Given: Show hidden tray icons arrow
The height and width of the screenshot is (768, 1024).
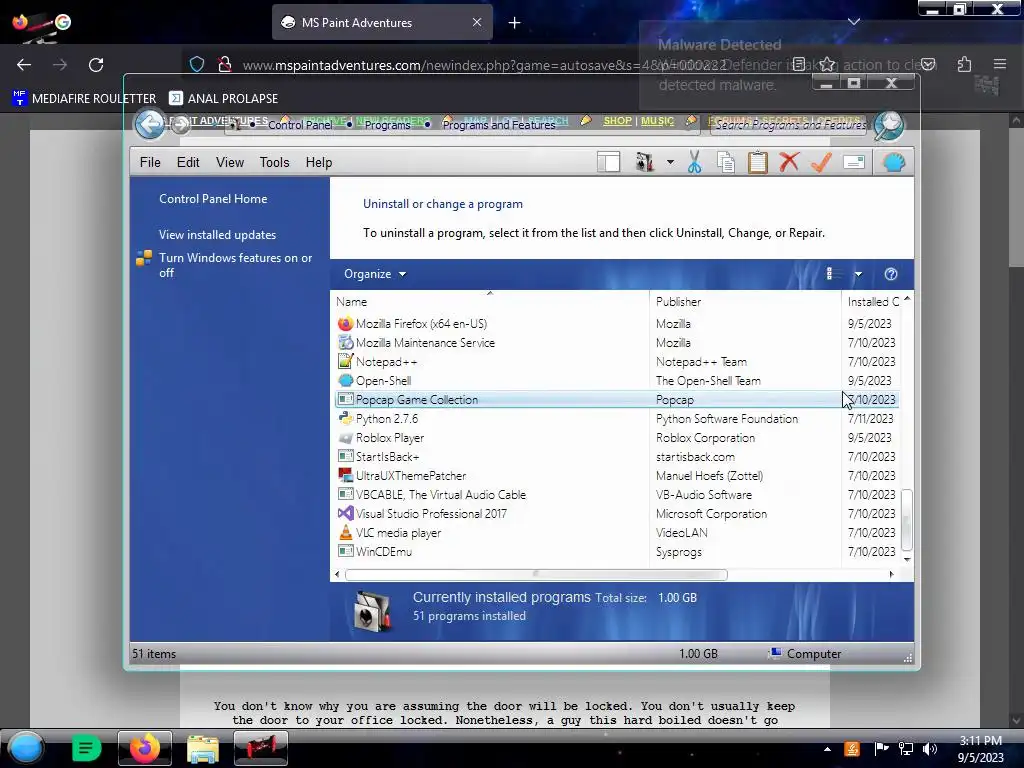Looking at the screenshot, I should (x=827, y=749).
